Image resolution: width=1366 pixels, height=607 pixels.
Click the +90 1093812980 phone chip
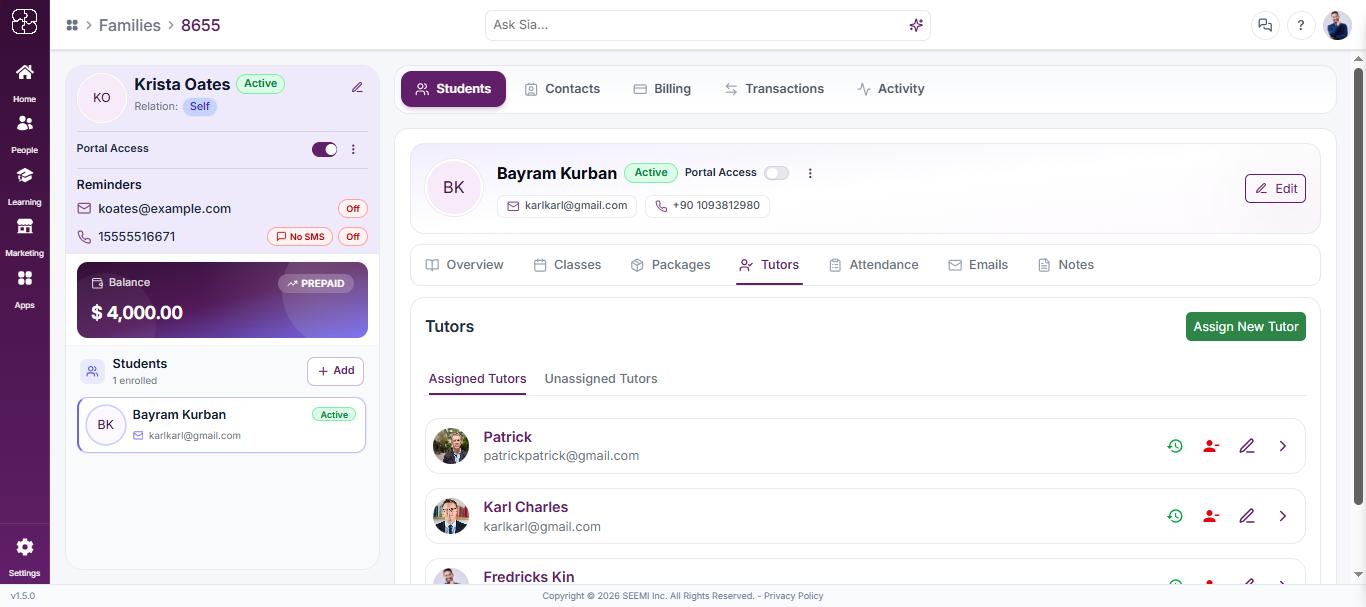click(x=707, y=206)
